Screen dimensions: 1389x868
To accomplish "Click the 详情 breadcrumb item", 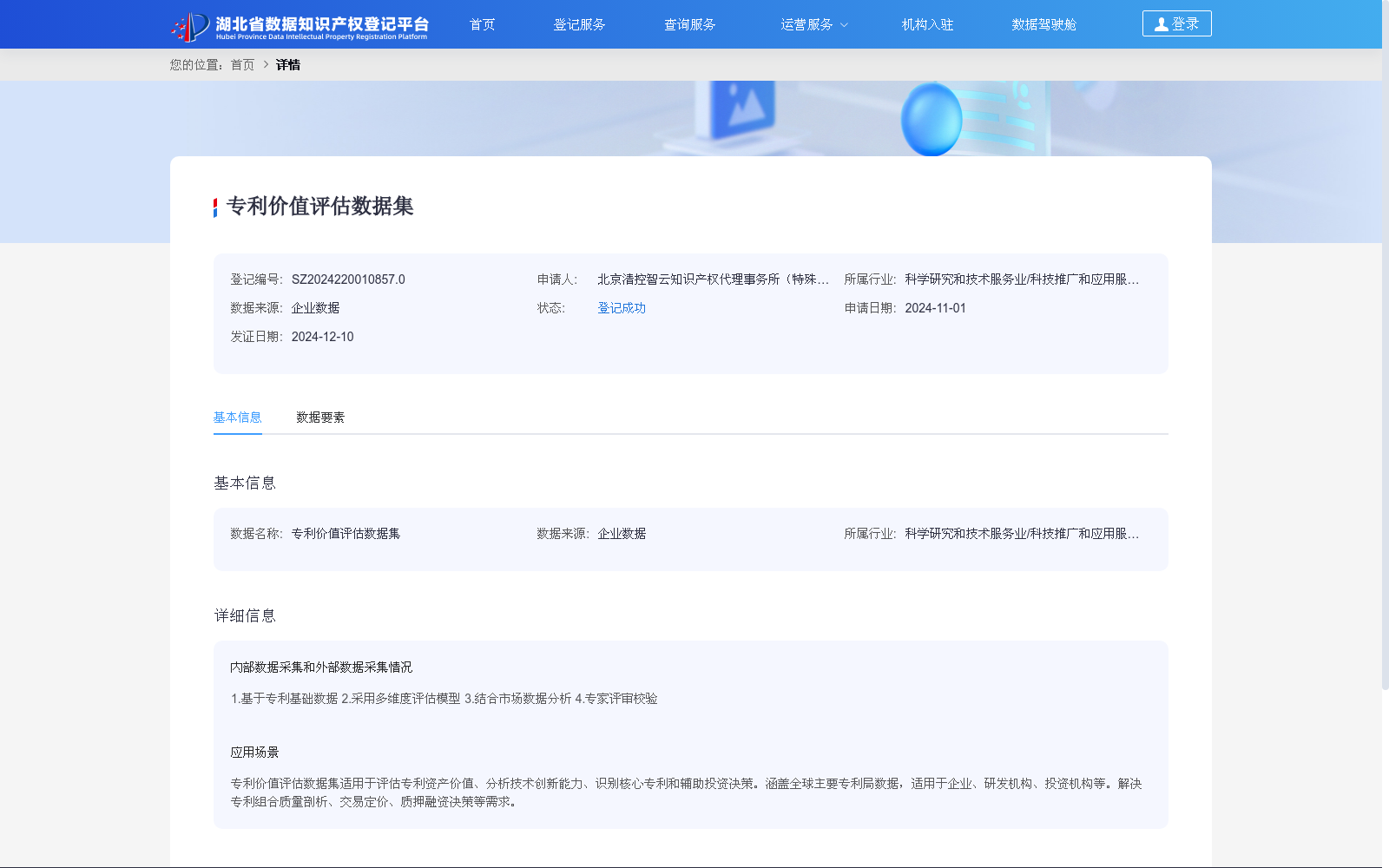I will tap(288, 65).
